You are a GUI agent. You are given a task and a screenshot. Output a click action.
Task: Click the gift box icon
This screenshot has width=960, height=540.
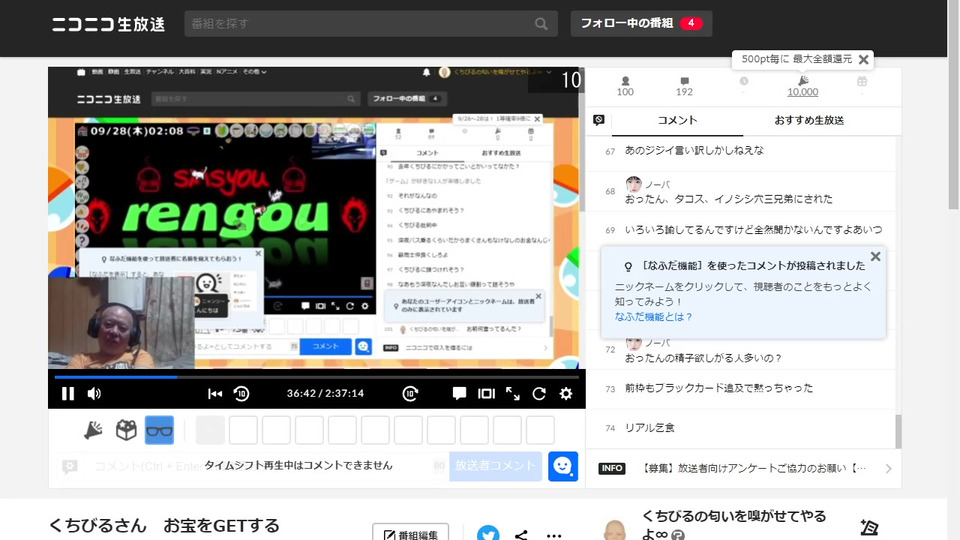[126, 430]
